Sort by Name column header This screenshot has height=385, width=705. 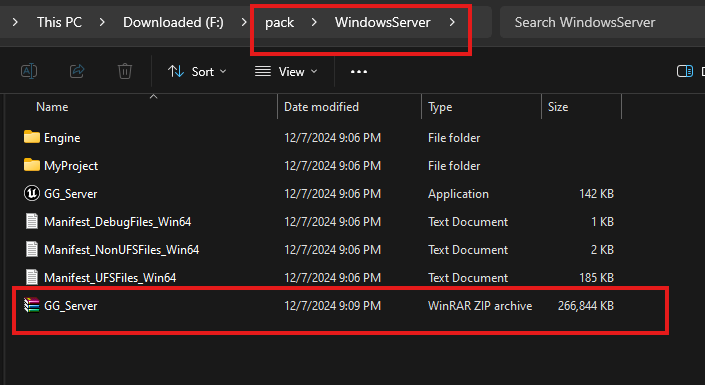point(52,107)
